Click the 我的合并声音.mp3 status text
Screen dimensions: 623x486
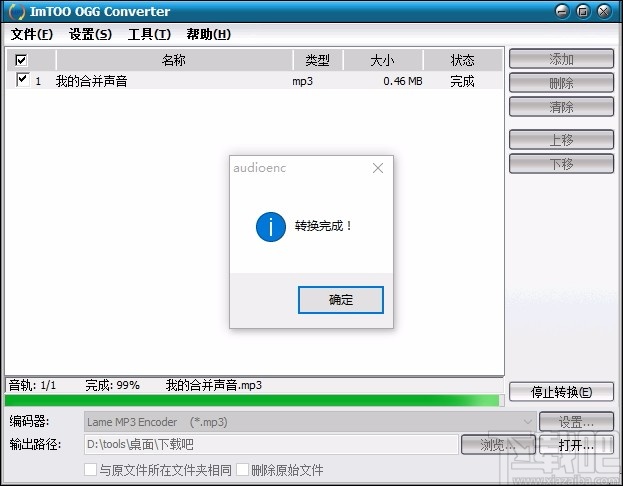[214, 385]
